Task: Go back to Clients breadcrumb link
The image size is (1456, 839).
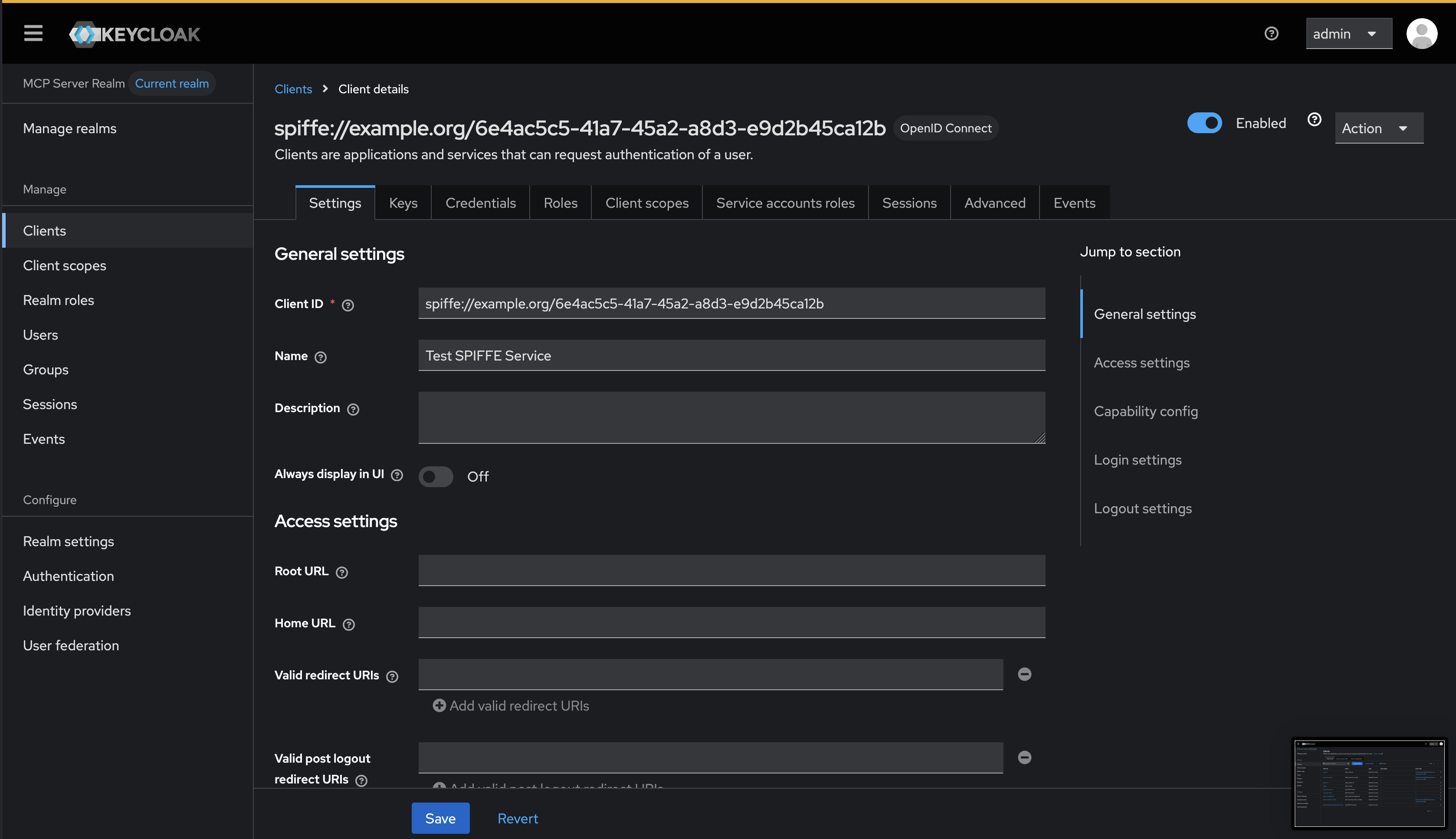Action: point(293,89)
